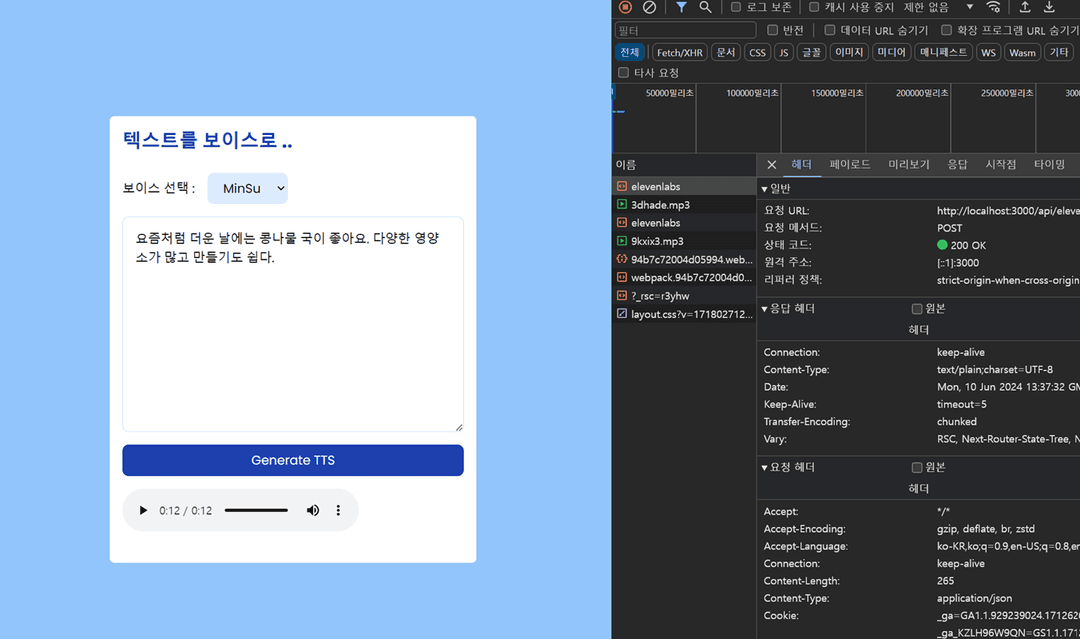Clear the network log with the clear icon
Screen dimensions: 1080x639
[x=649, y=7]
